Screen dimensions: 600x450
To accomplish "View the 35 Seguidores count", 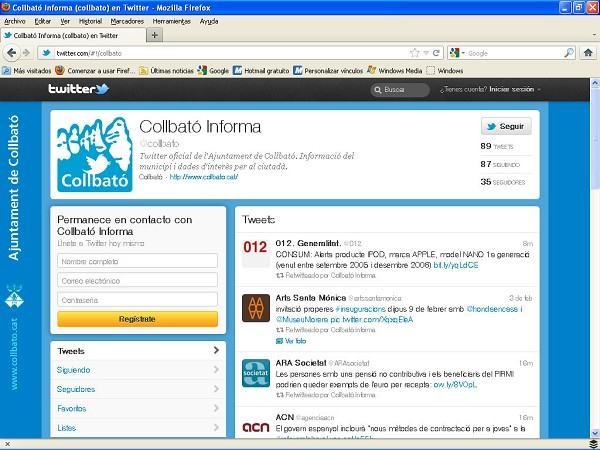I will (503, 182).
